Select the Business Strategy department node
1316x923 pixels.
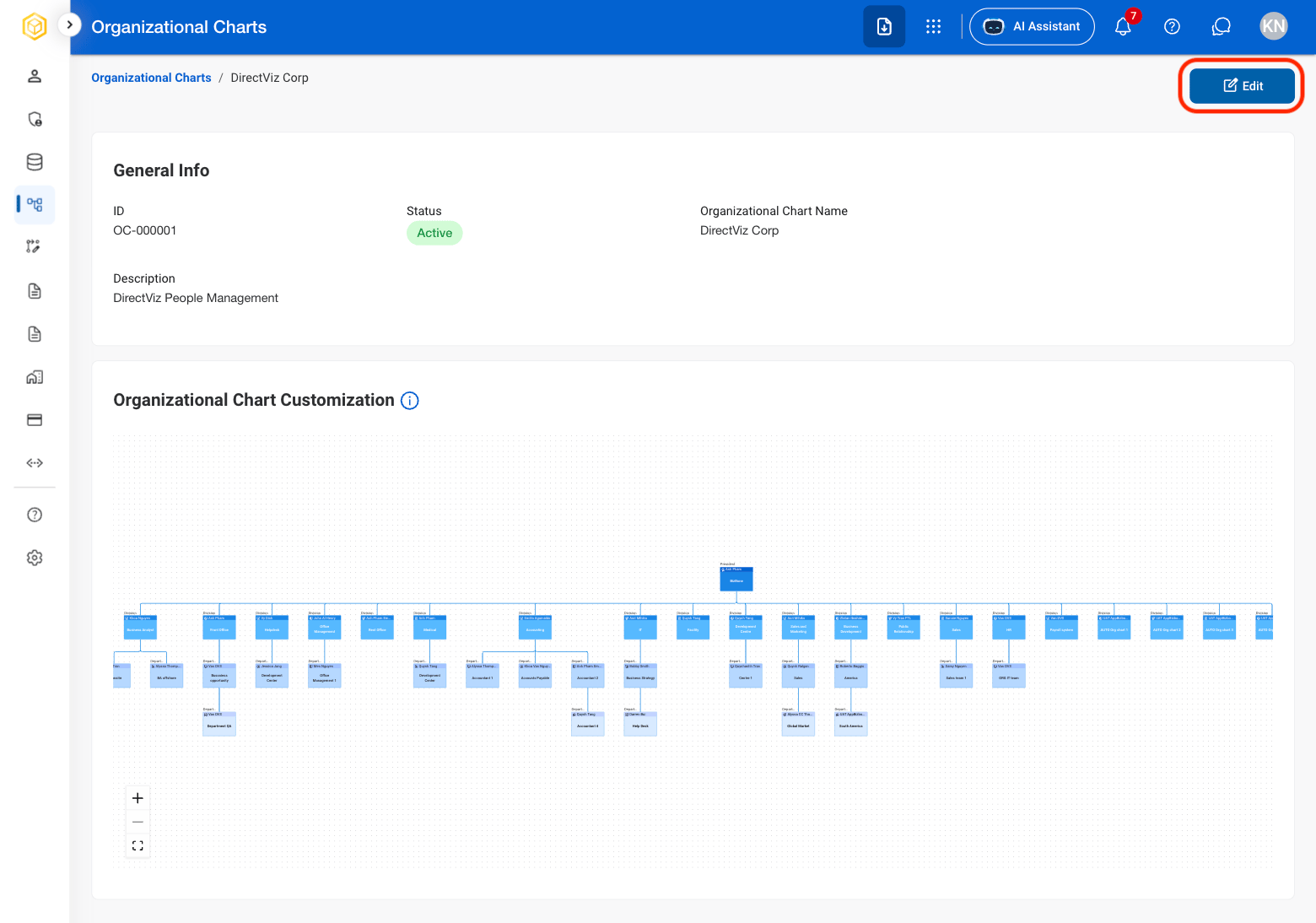(640, 675)
